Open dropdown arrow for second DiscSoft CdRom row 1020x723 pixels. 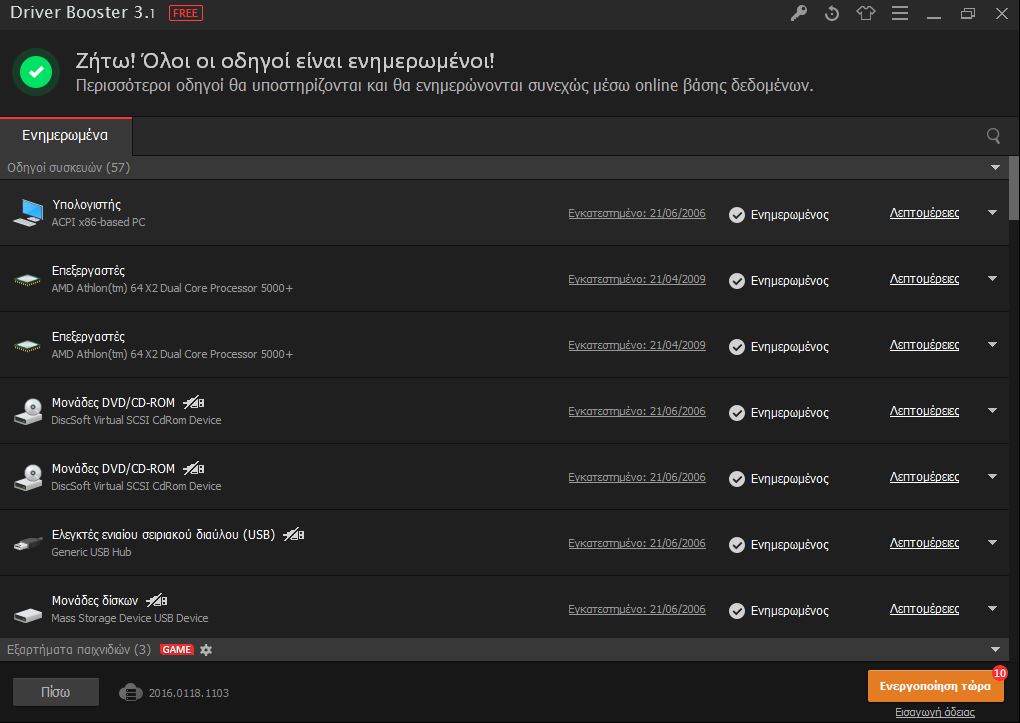pyautogui.click(x=992, y=476)
